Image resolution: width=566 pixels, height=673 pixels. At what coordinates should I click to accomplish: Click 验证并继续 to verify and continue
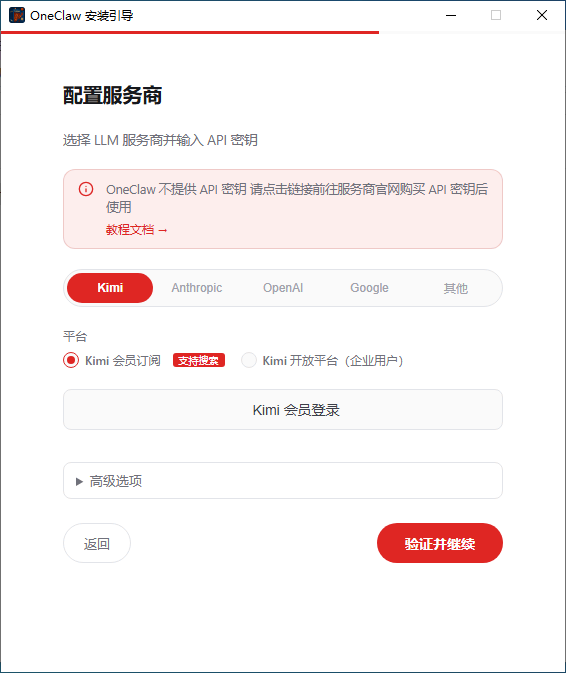pyautogui.click(x=440, y=543)
